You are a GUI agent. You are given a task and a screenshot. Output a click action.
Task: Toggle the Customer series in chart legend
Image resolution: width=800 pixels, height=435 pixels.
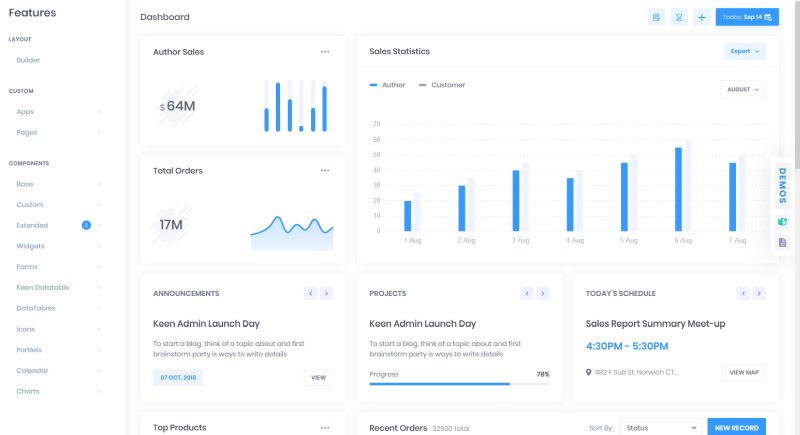pos(442,85)
